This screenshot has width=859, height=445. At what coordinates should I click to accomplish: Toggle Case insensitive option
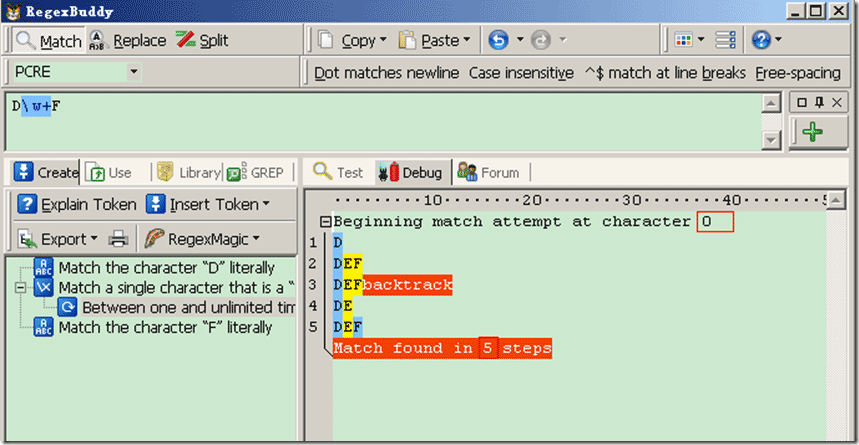(521, 73)
